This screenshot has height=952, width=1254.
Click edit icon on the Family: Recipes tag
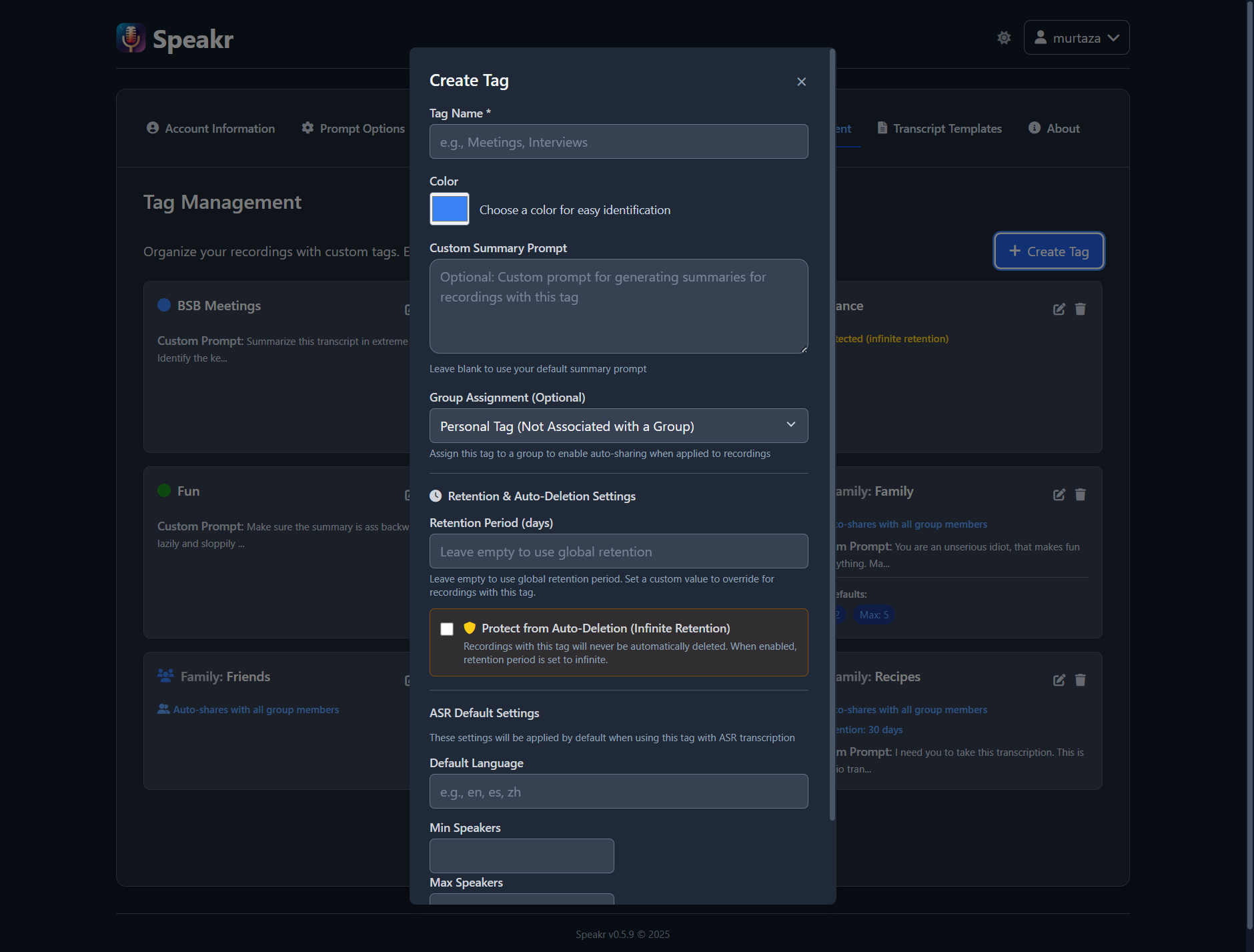(1059, 680)
